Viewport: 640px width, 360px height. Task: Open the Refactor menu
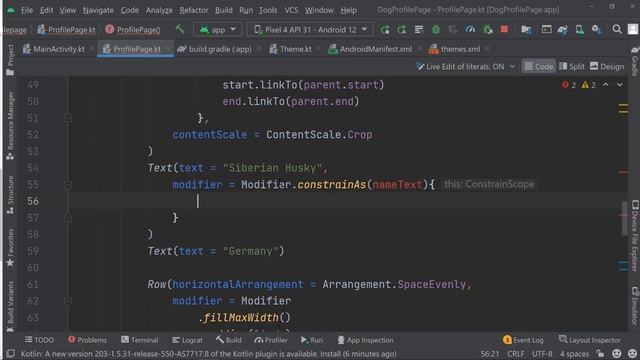(x=194, y=10)
